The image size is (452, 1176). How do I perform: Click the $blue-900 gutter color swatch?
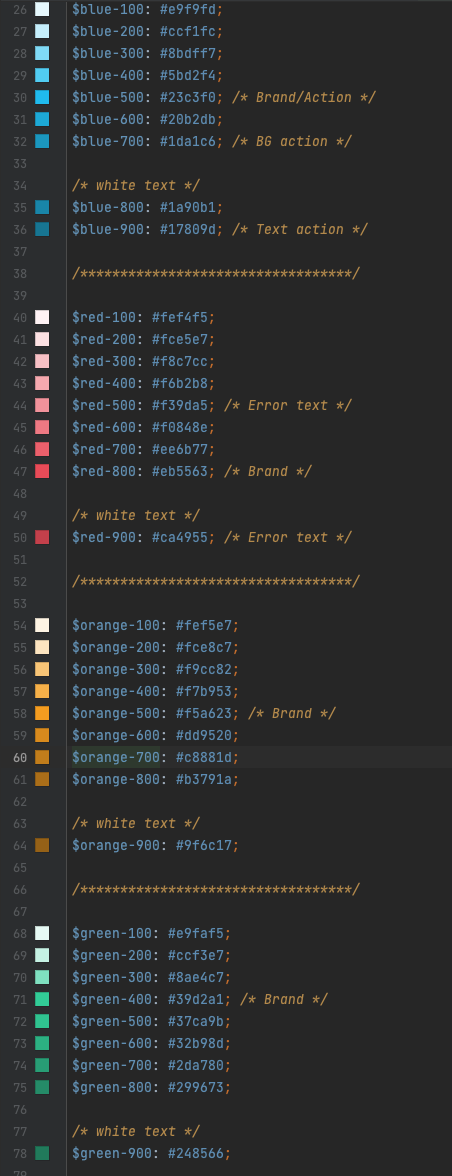coord(42,230)
